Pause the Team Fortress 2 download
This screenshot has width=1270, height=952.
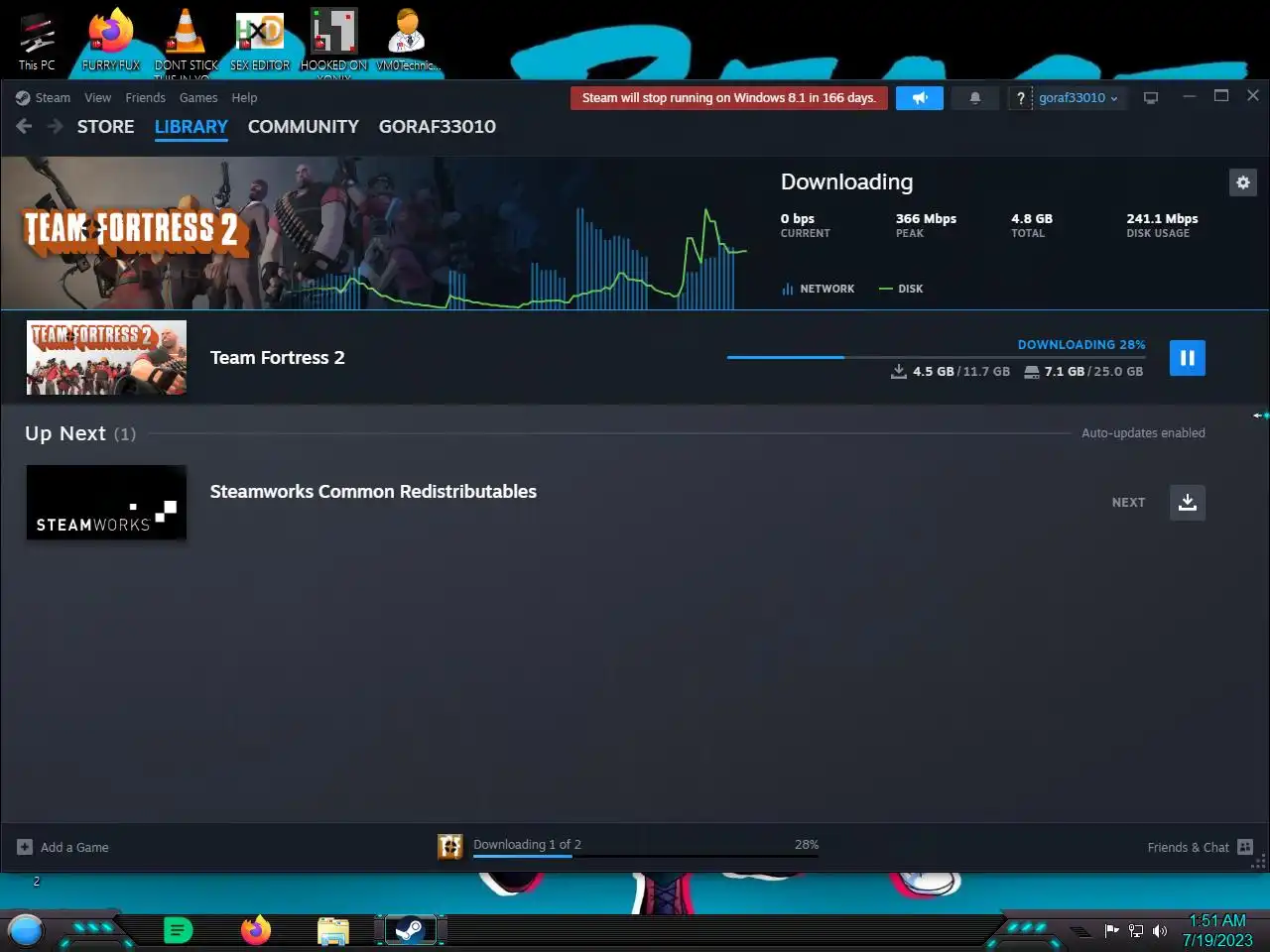point(1187,358)
